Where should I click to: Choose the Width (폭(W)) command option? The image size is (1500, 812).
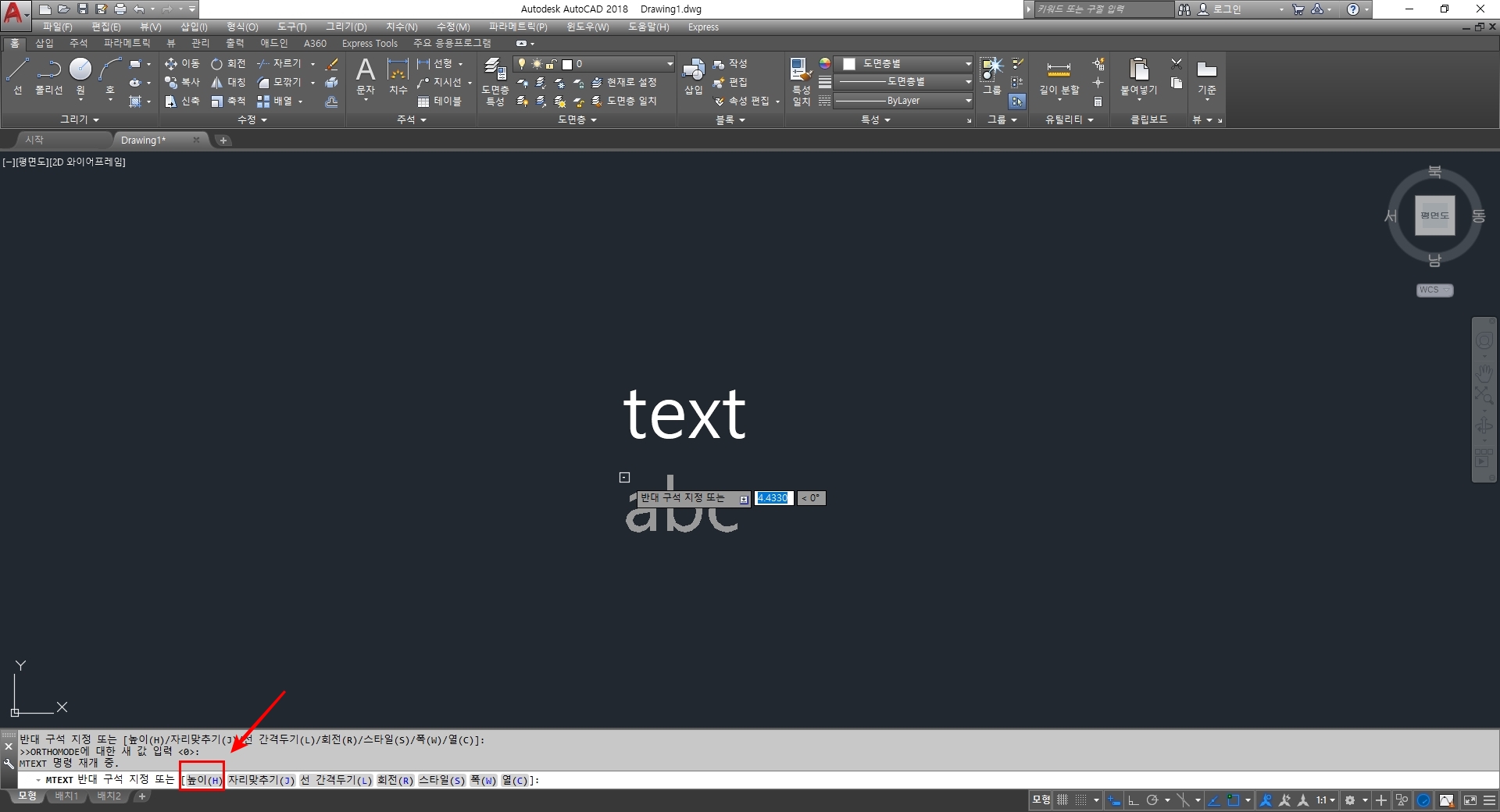pyautogui.click(x=484, y=780)
